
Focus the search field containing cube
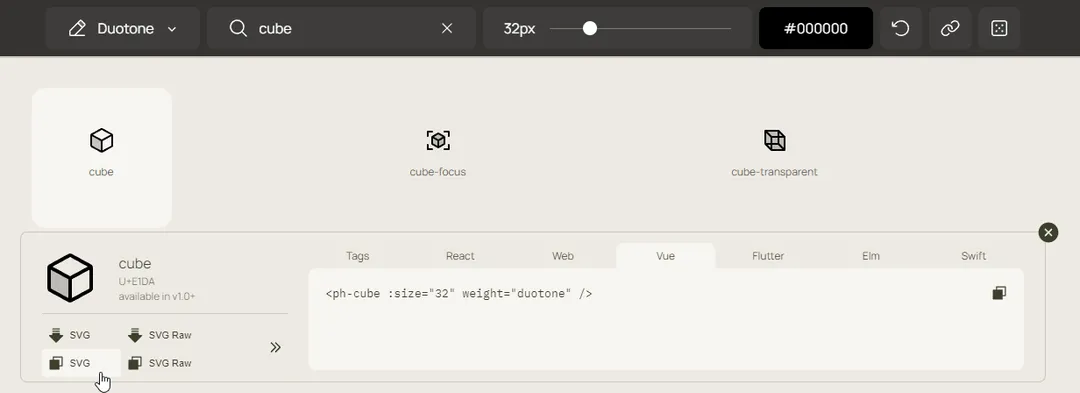(x=342, y=28)
